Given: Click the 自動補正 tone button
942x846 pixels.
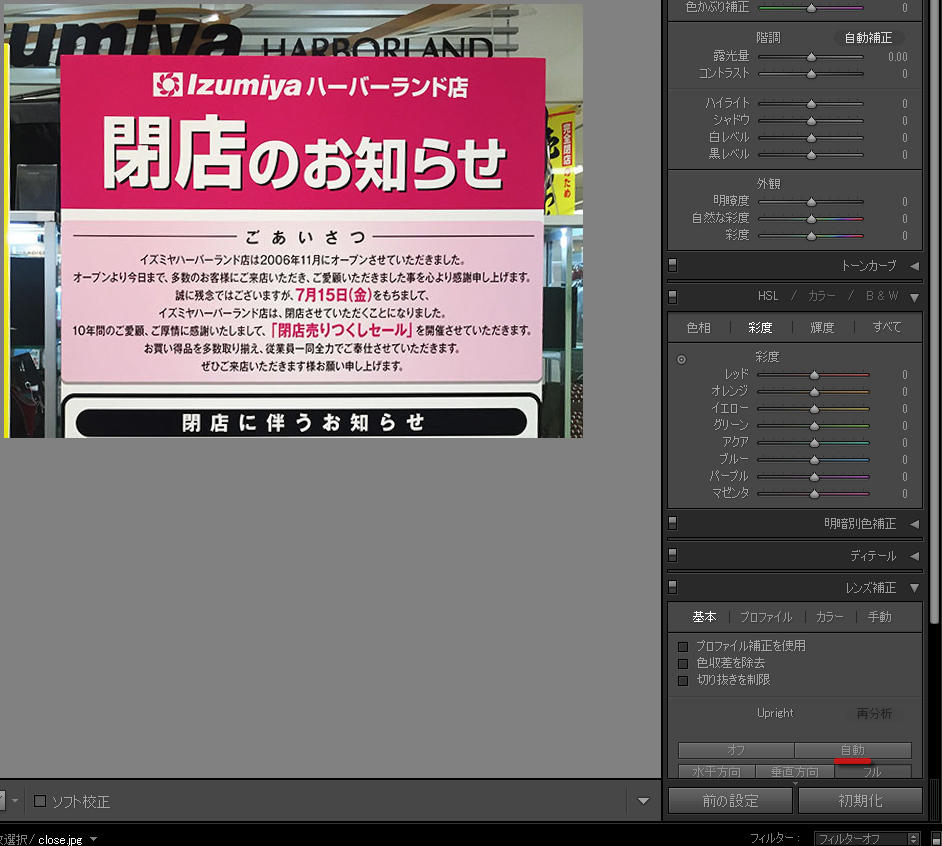Looking at the screenshot, I should pyautogui.click(x=868, y=38).
